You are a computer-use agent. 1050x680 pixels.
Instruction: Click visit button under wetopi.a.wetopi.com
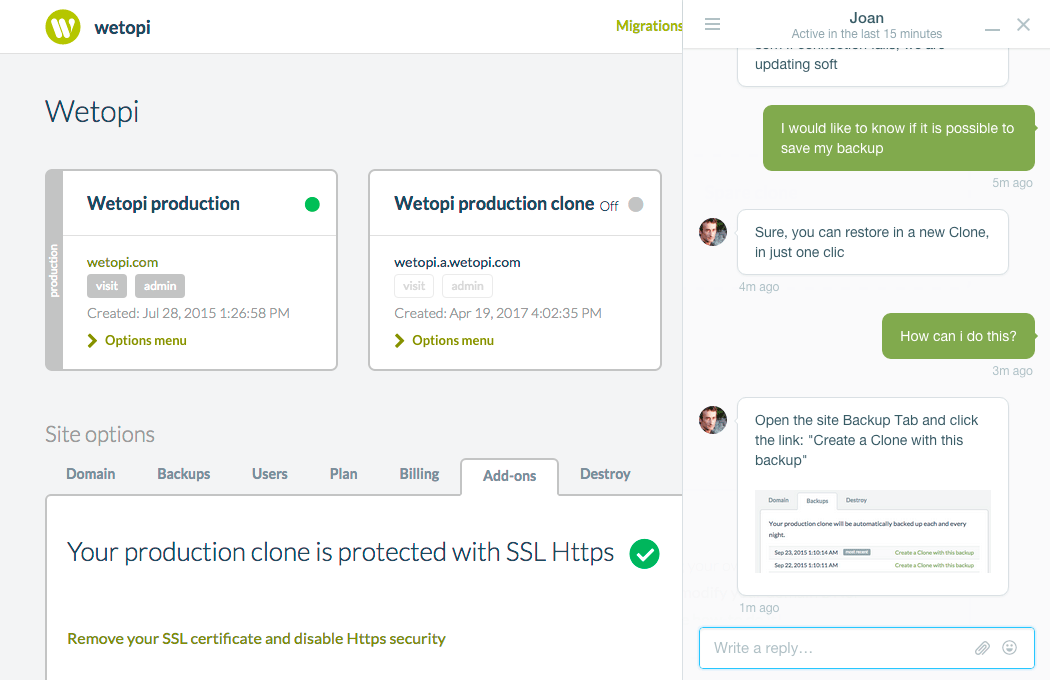tap(414, 286)
